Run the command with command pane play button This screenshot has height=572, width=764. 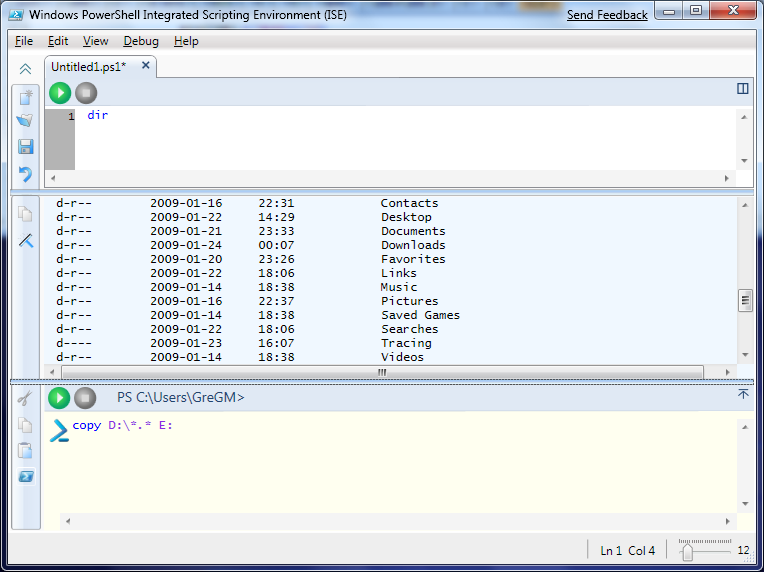coord(59,398)
